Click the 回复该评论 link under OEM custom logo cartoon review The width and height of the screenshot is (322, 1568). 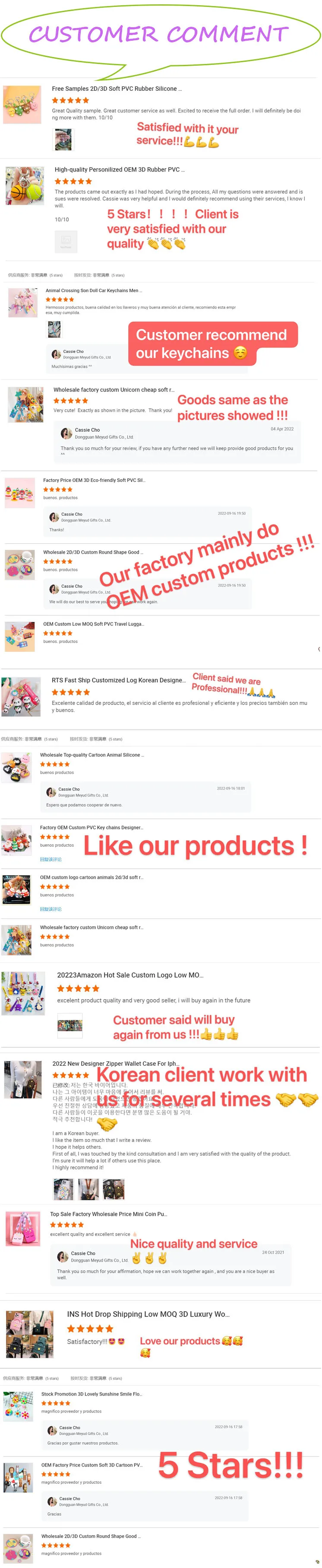[51, 909]
